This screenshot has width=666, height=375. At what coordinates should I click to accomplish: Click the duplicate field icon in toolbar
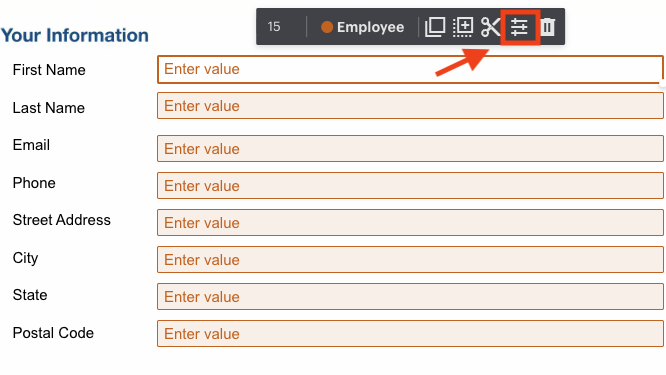(435, 27)
